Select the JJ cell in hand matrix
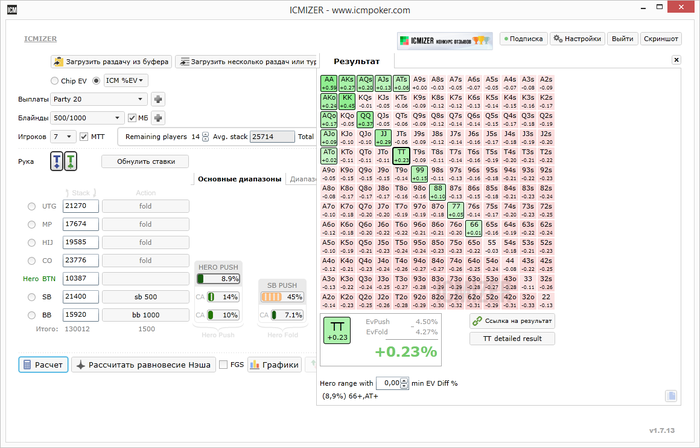700x448 pixels. 383,137
